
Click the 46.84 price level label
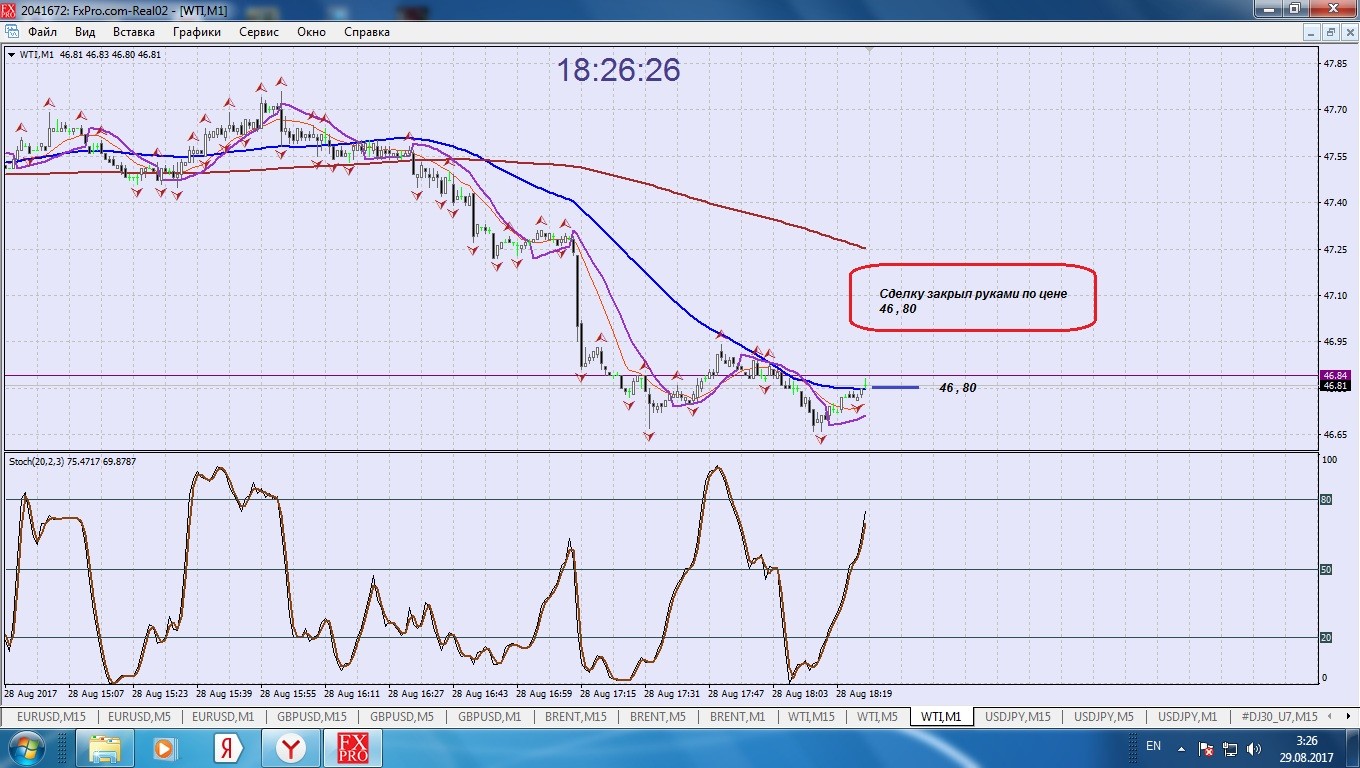point(1334,375)
